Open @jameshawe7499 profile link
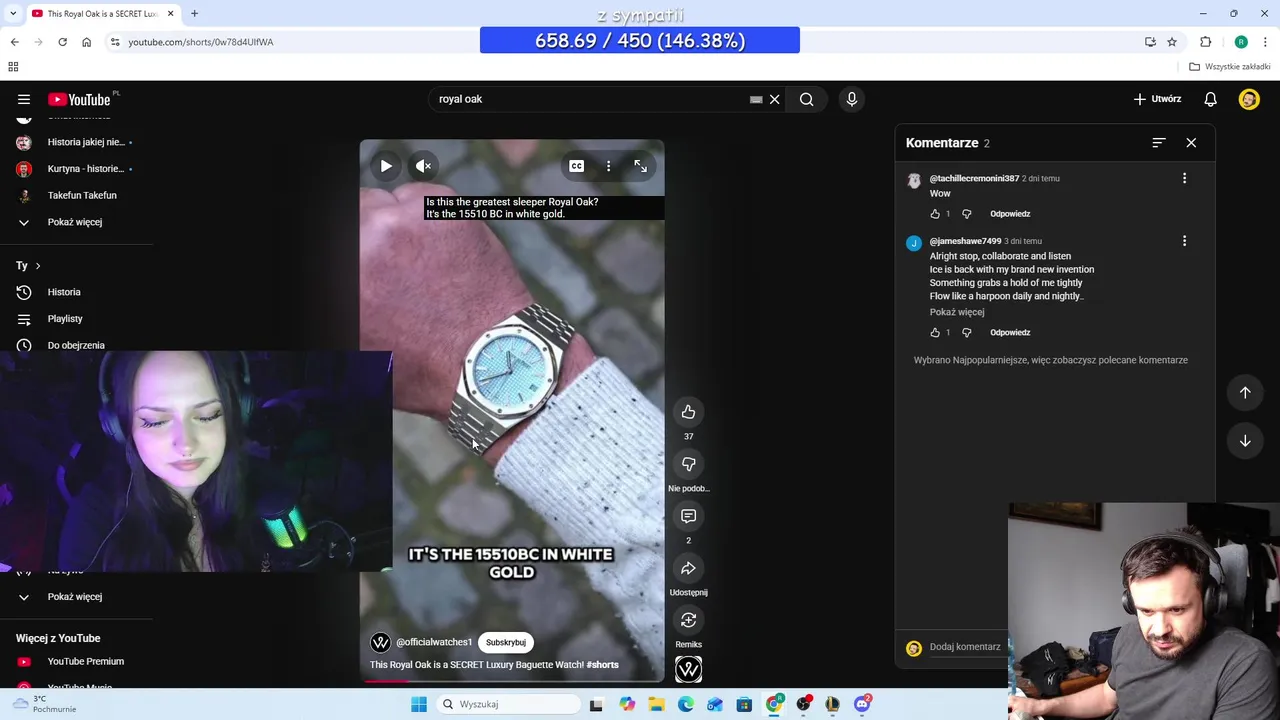The image size is (1280, 720). (965, 241)
